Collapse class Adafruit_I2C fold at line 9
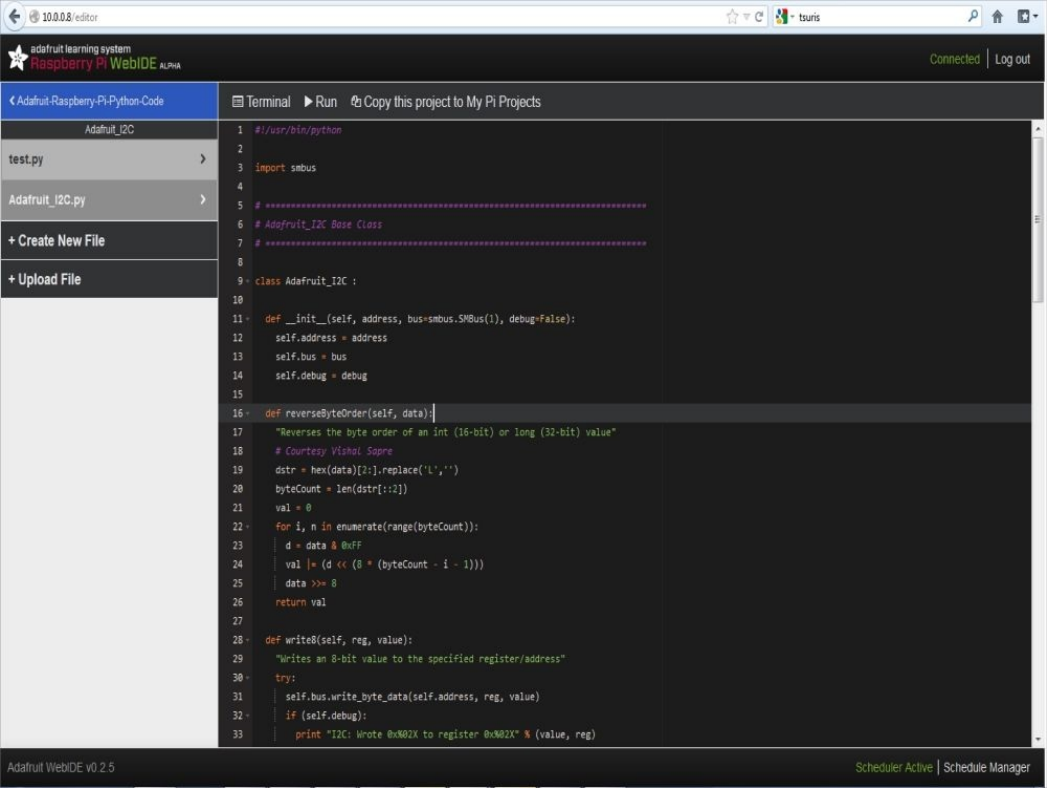Image resolution: width=1047 pixels, height=788 pixels. coord(248,282)
